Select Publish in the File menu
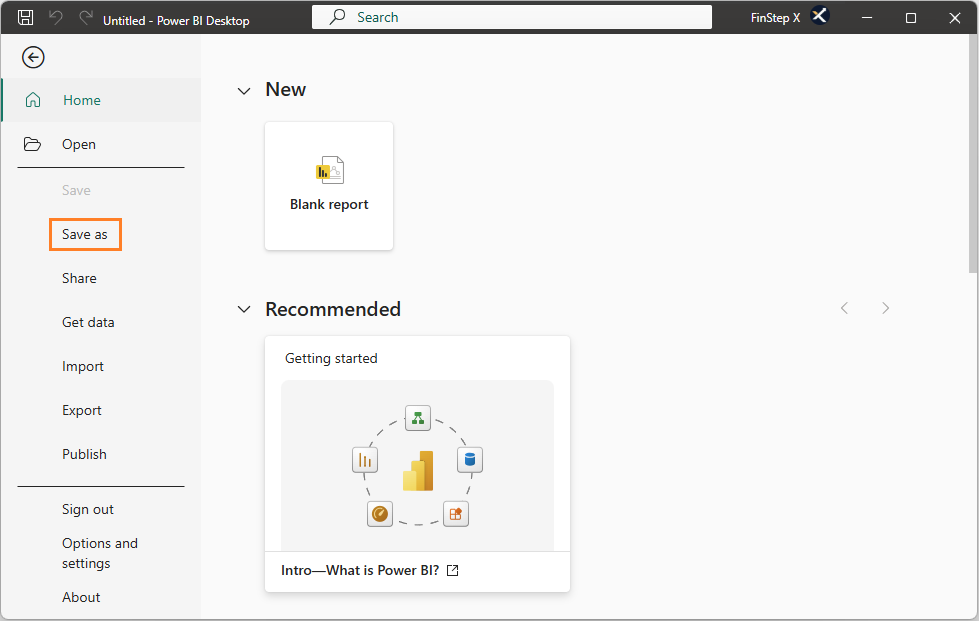The image size is (979, 621). (84, 454)
